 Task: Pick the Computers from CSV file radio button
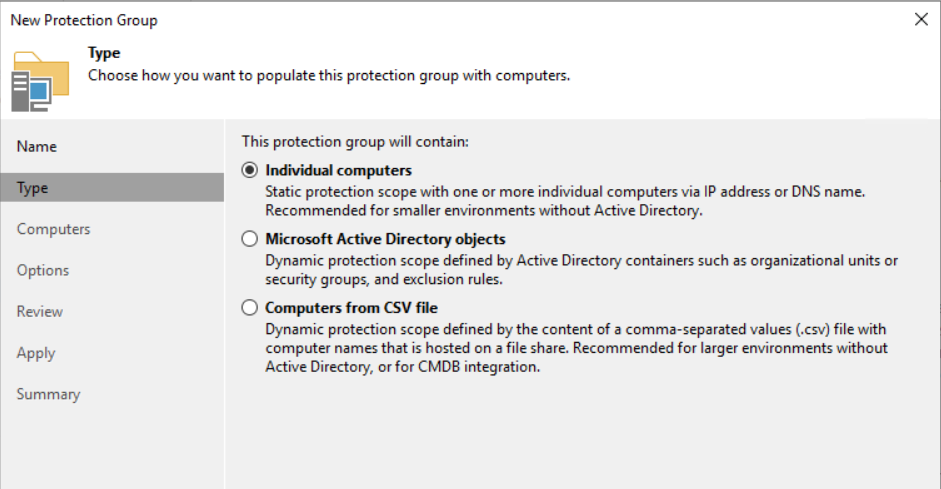pos(250,308)
